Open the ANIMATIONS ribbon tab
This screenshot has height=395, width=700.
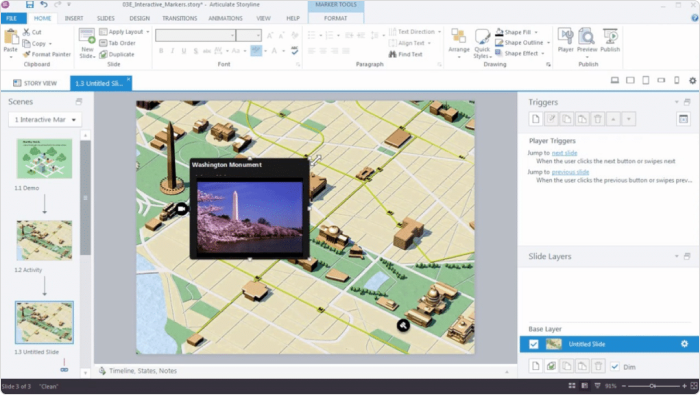225,18
